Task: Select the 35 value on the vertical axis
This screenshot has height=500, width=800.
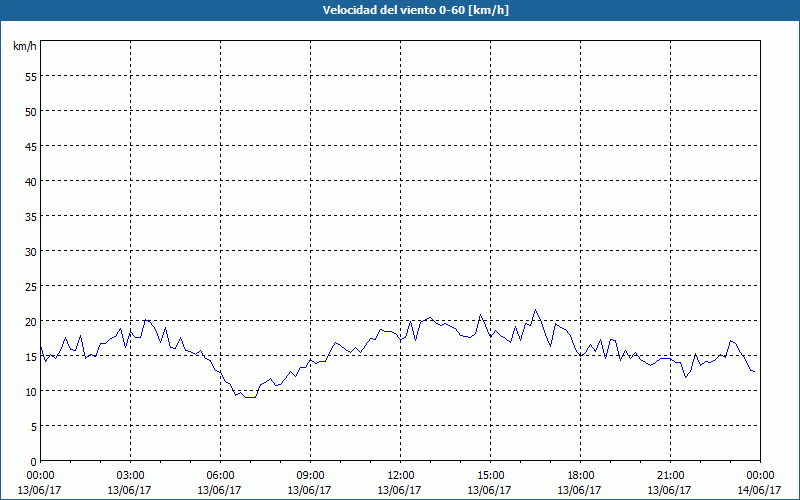Action: coord(31,216)
